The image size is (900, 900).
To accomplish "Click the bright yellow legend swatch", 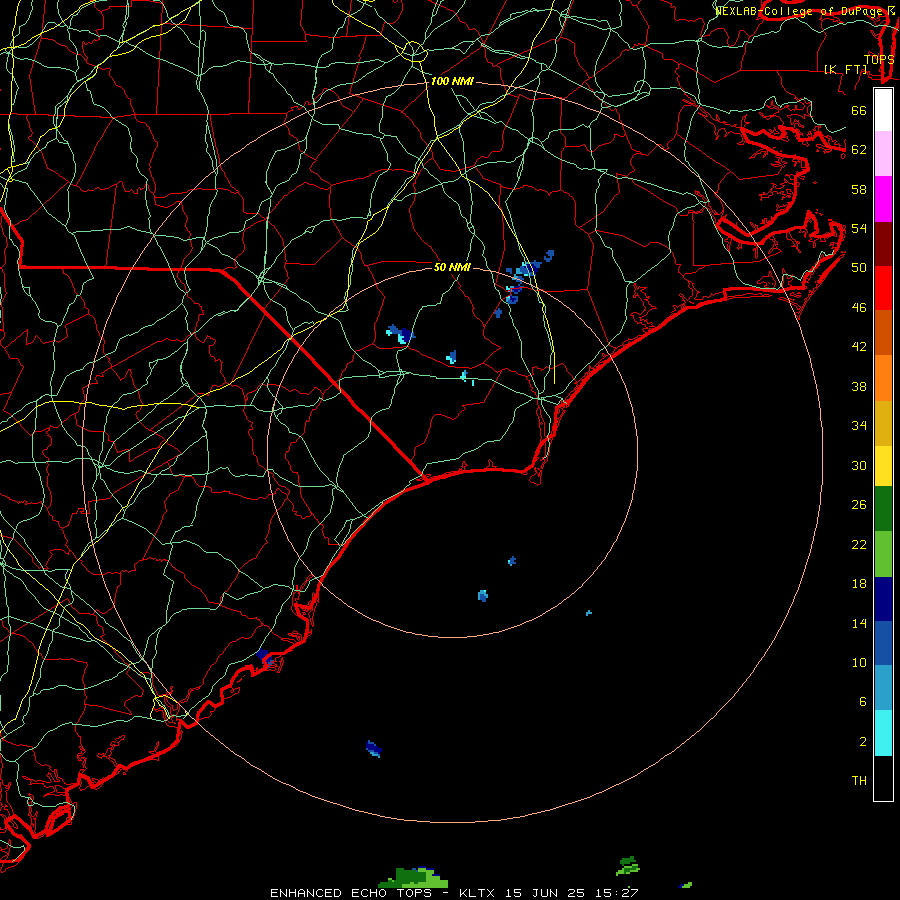I will 883,465.
